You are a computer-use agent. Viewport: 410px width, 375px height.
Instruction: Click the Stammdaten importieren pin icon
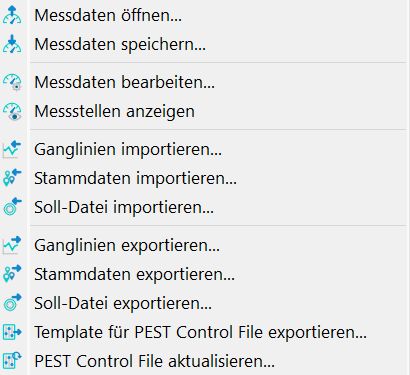pos(12,178)
